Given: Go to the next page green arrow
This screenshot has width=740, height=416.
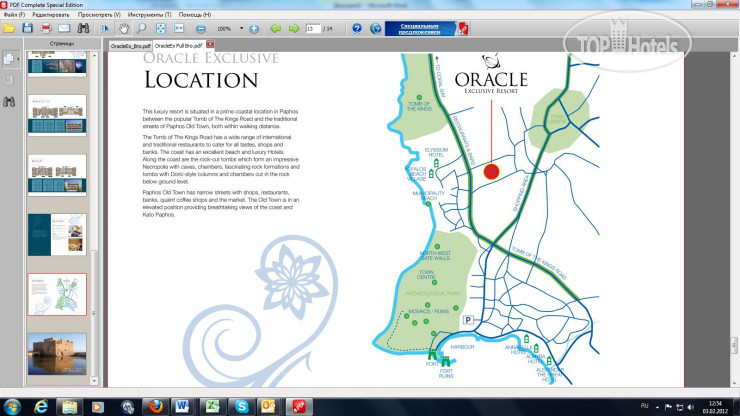Looking at the screenshot, I should point(294,29).
